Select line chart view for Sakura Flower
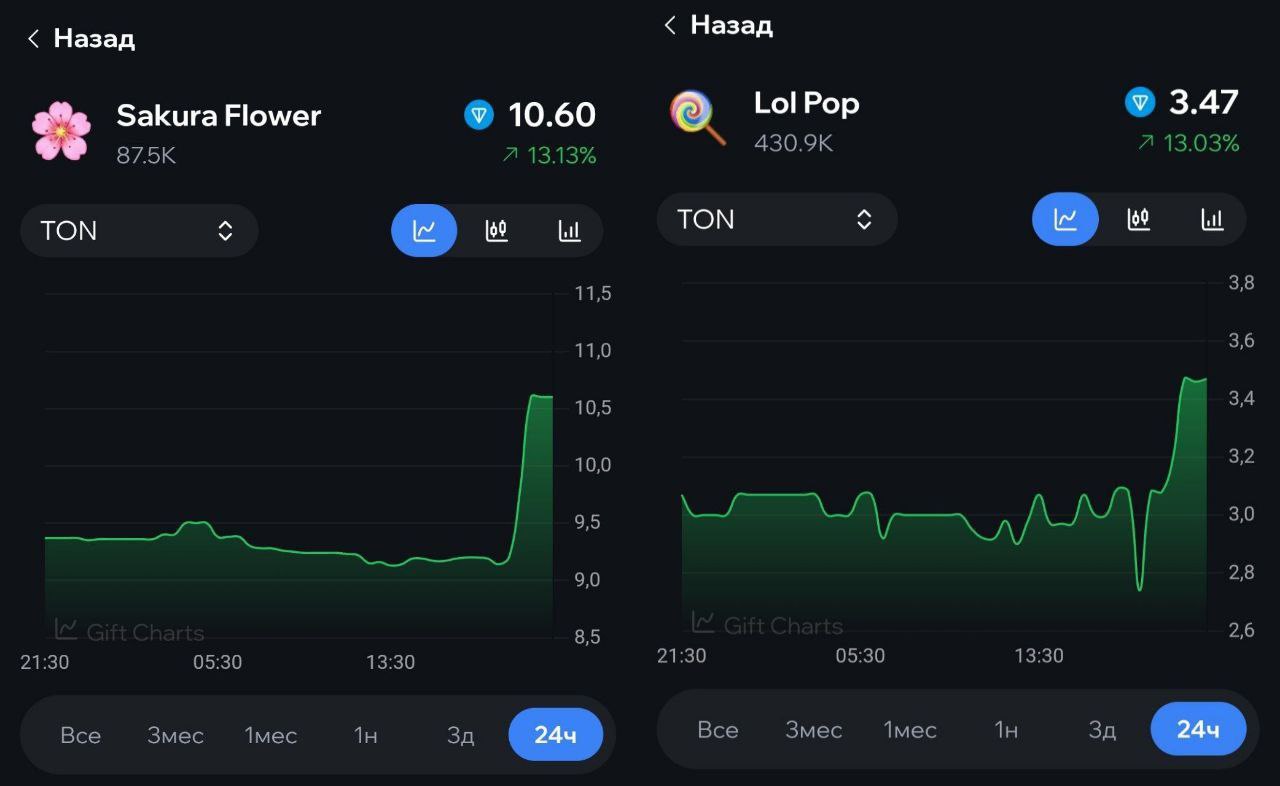 (x=424, y=231)
